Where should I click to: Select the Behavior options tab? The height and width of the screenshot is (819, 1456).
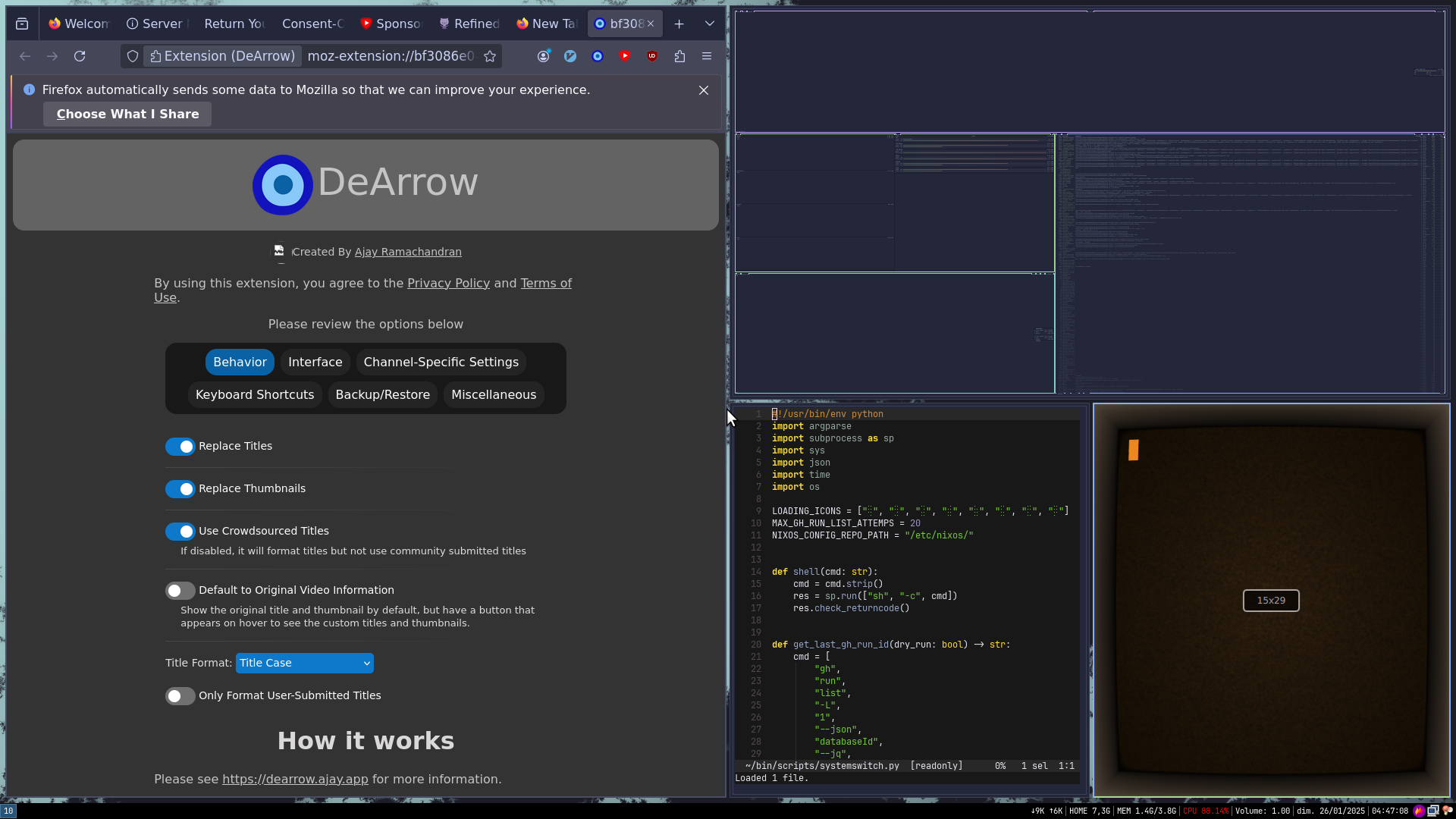pos(240,362)
